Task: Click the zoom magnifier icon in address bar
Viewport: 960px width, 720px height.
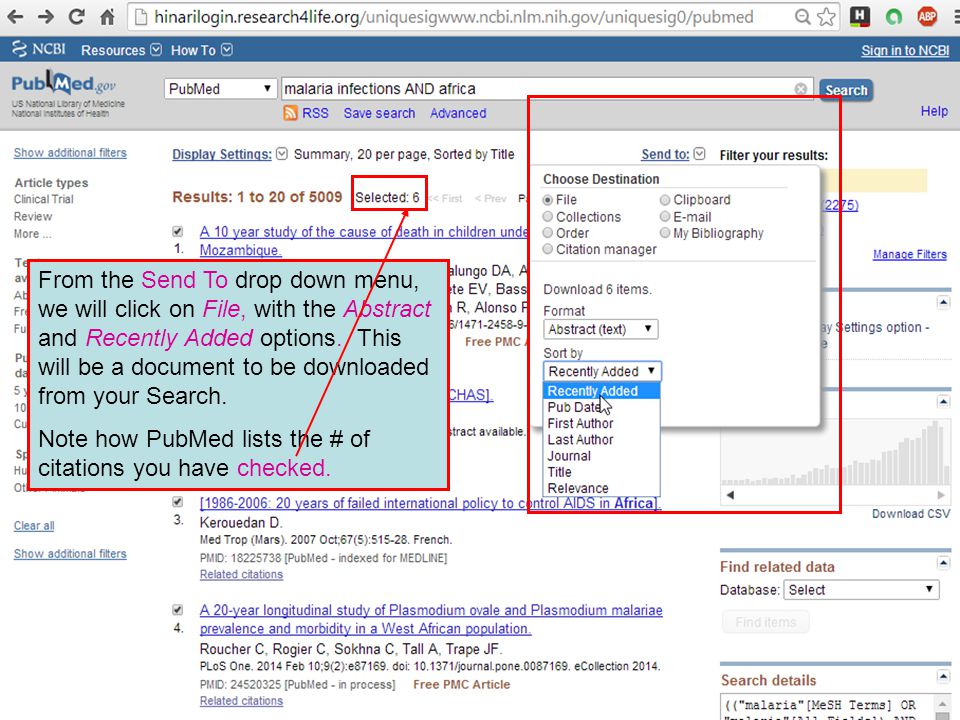Action: (802, 17)
